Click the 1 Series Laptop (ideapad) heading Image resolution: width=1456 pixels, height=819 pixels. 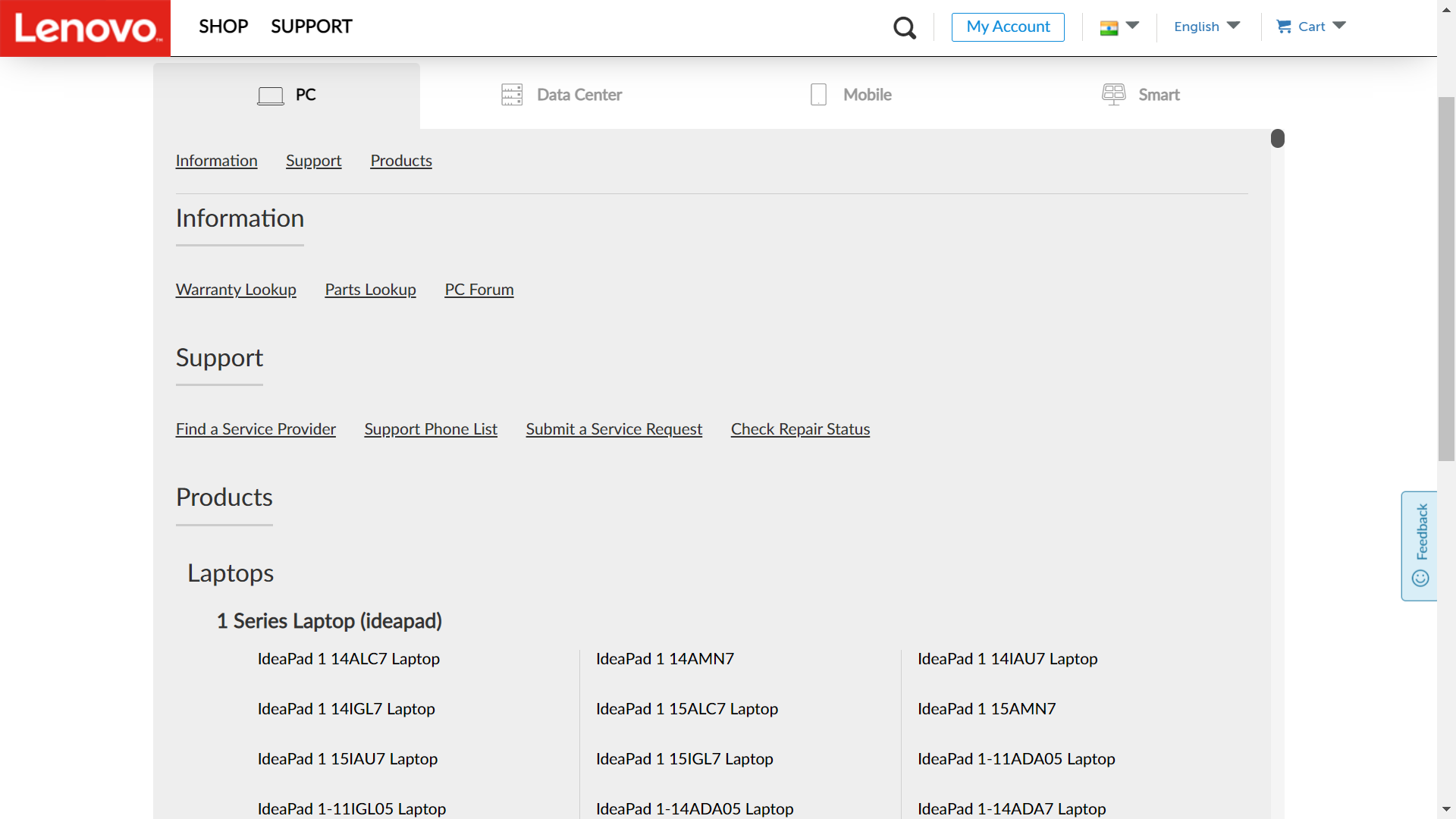click(329, 621)
